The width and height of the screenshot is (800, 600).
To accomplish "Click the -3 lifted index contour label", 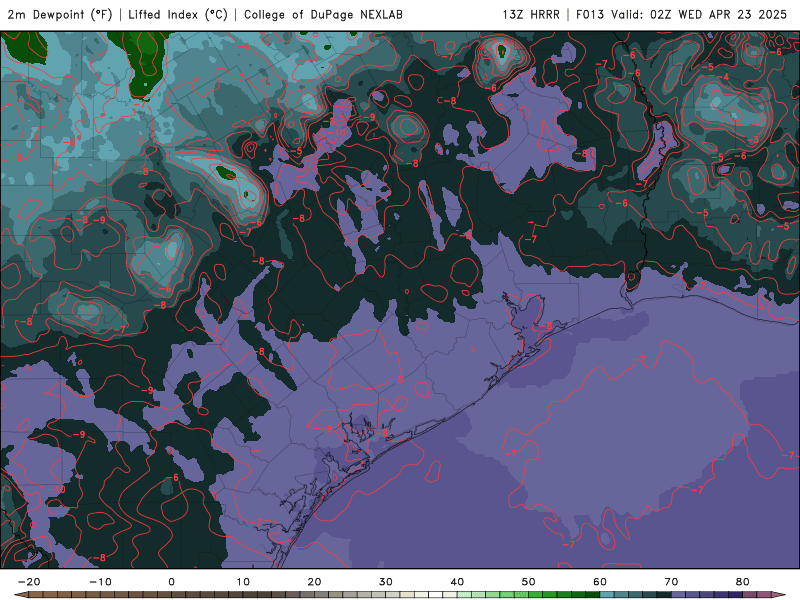I will [754, 140].
